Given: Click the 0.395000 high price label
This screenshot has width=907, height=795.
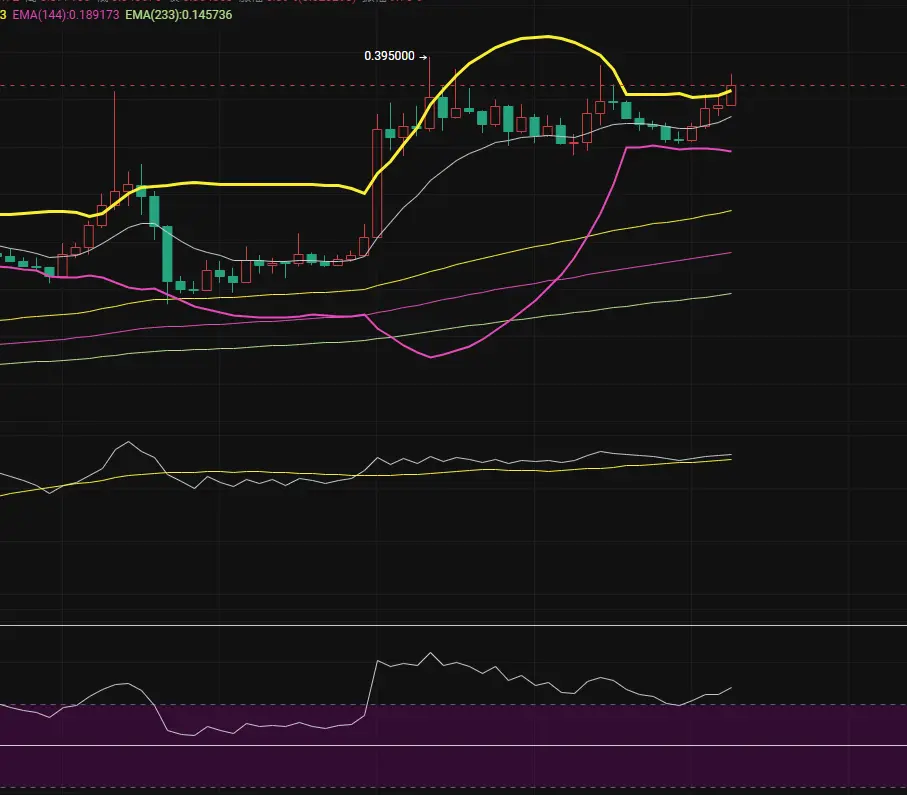Looking at the screenshot, I should point(389,56).
